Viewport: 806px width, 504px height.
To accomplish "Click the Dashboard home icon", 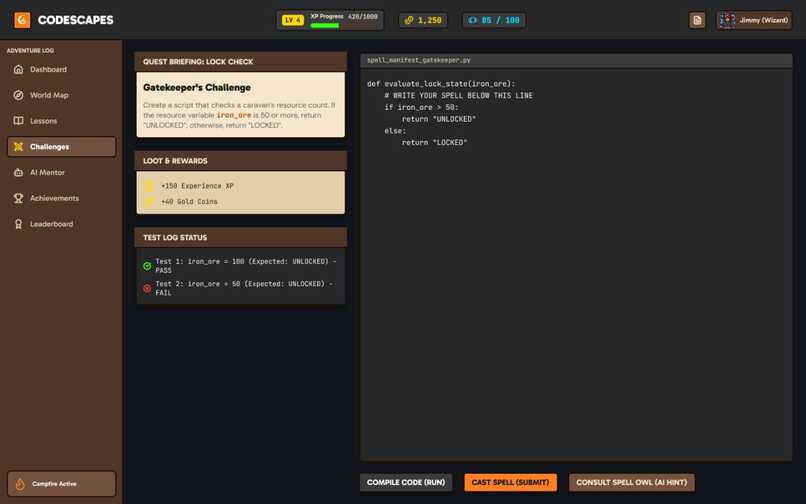I will click(x=19, y=69).
